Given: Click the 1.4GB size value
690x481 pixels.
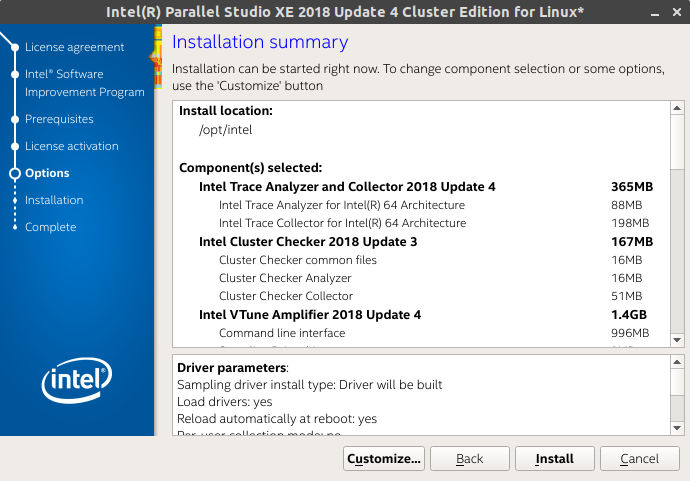Looking at the screenshot, I should (x=629, y=315).
